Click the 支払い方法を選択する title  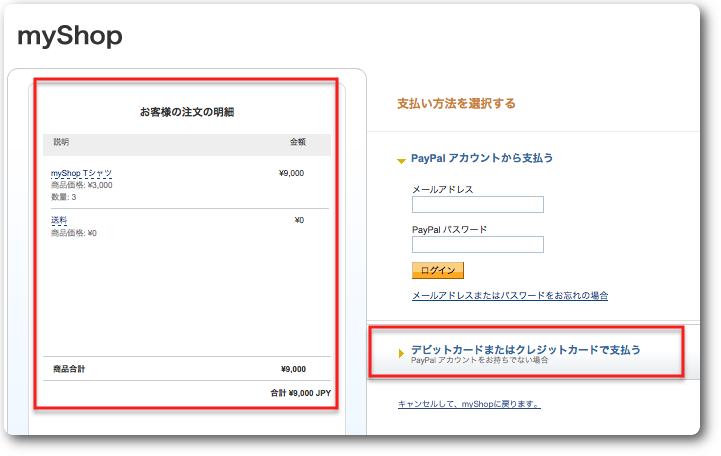tap(456, 104)
